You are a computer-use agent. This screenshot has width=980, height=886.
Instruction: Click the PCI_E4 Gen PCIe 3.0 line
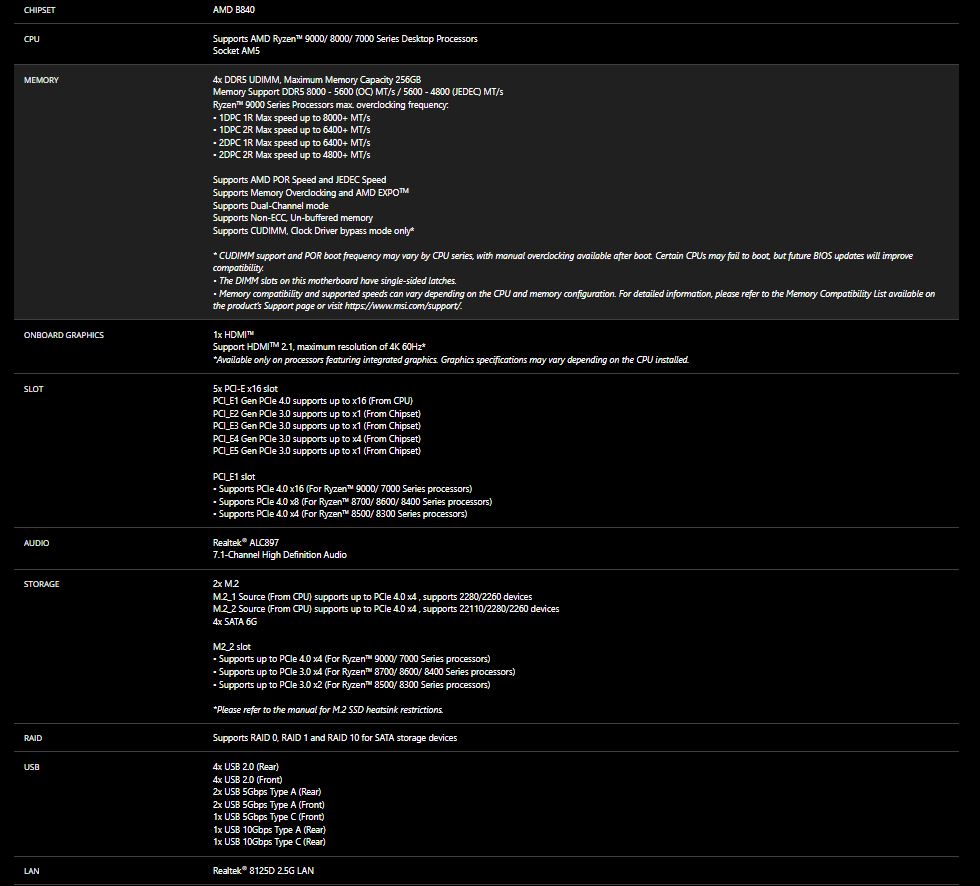[316, 438]
